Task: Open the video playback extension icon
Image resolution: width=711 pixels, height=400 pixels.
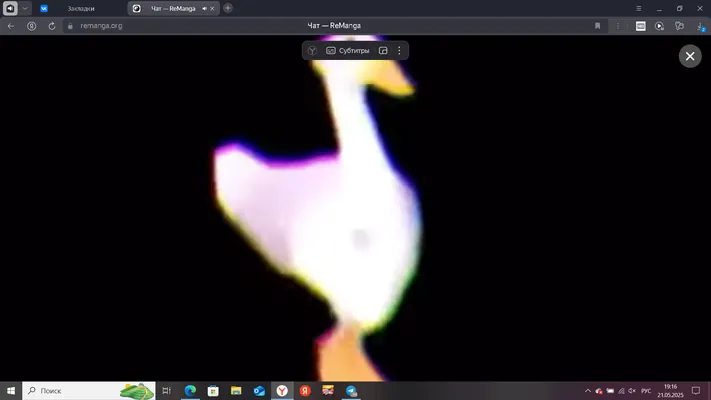Action: click(659, 26)
